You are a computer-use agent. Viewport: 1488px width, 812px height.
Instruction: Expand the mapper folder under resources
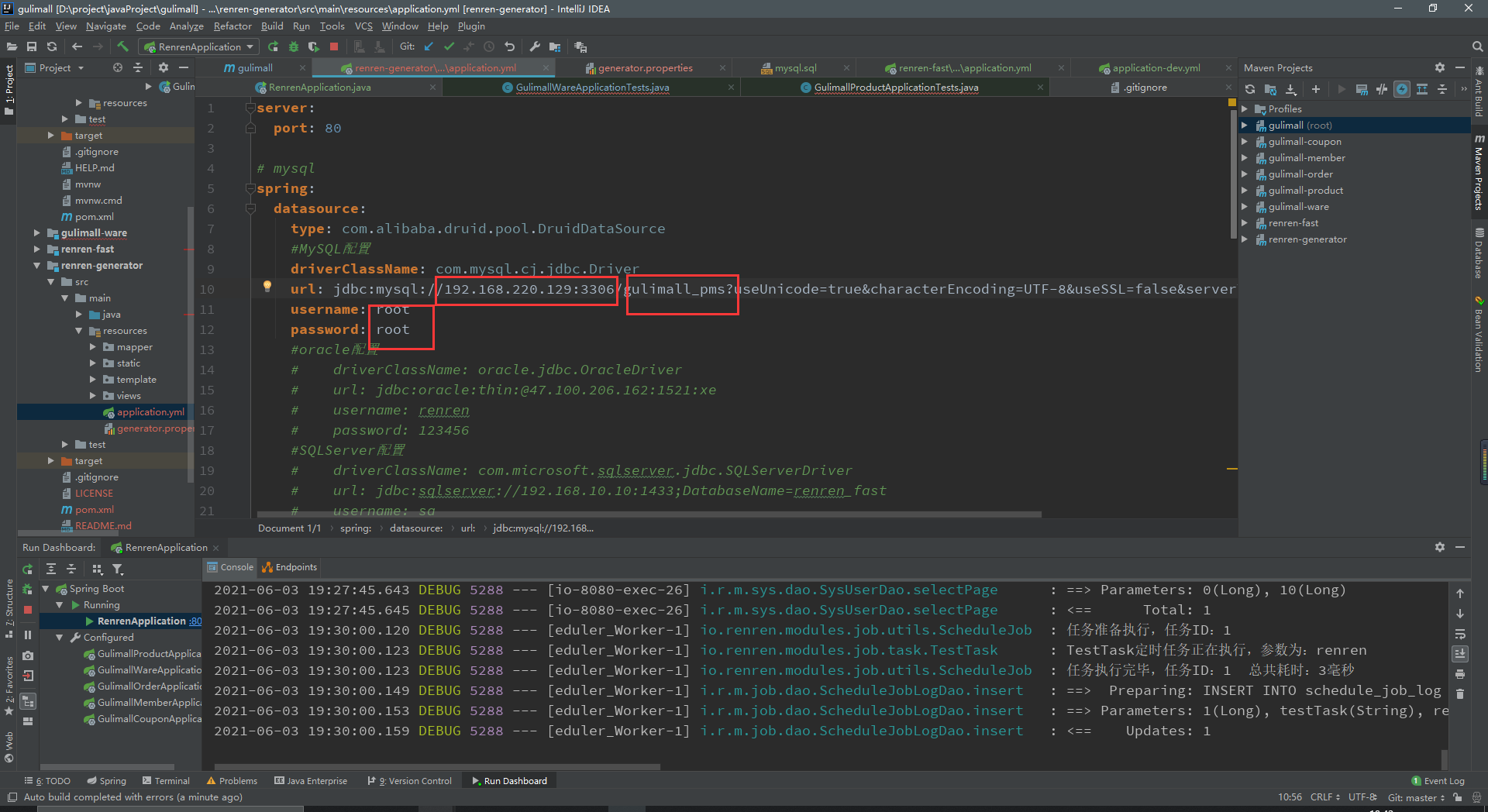click(x=93, y=347)
